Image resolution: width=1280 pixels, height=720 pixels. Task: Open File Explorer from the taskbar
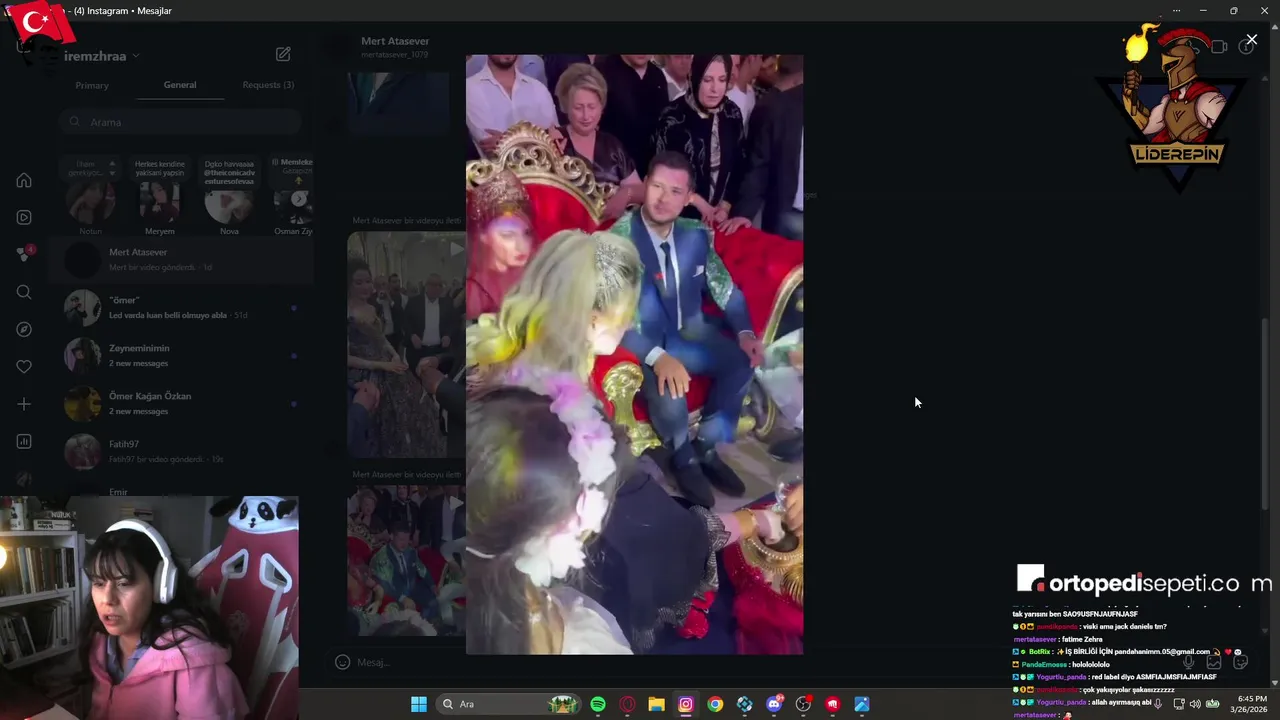(656, 704)
